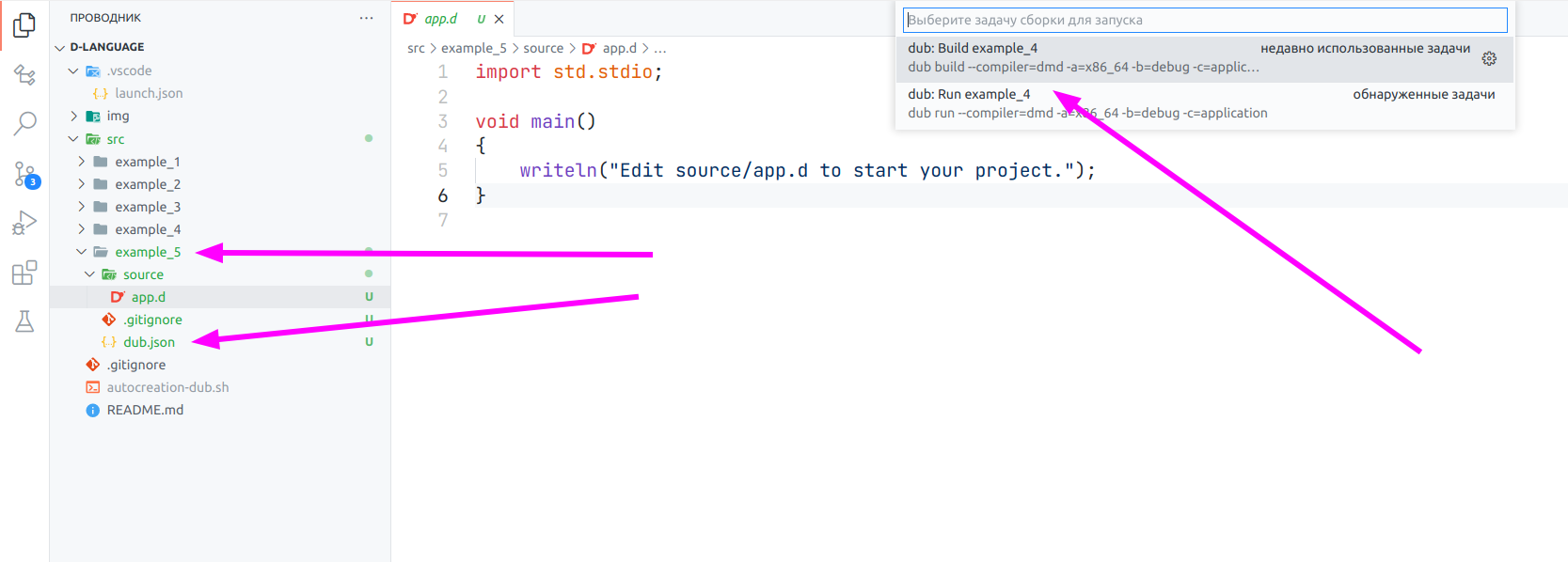
Task: Expand the example_1 folder
Action: (x=82, y=162)
